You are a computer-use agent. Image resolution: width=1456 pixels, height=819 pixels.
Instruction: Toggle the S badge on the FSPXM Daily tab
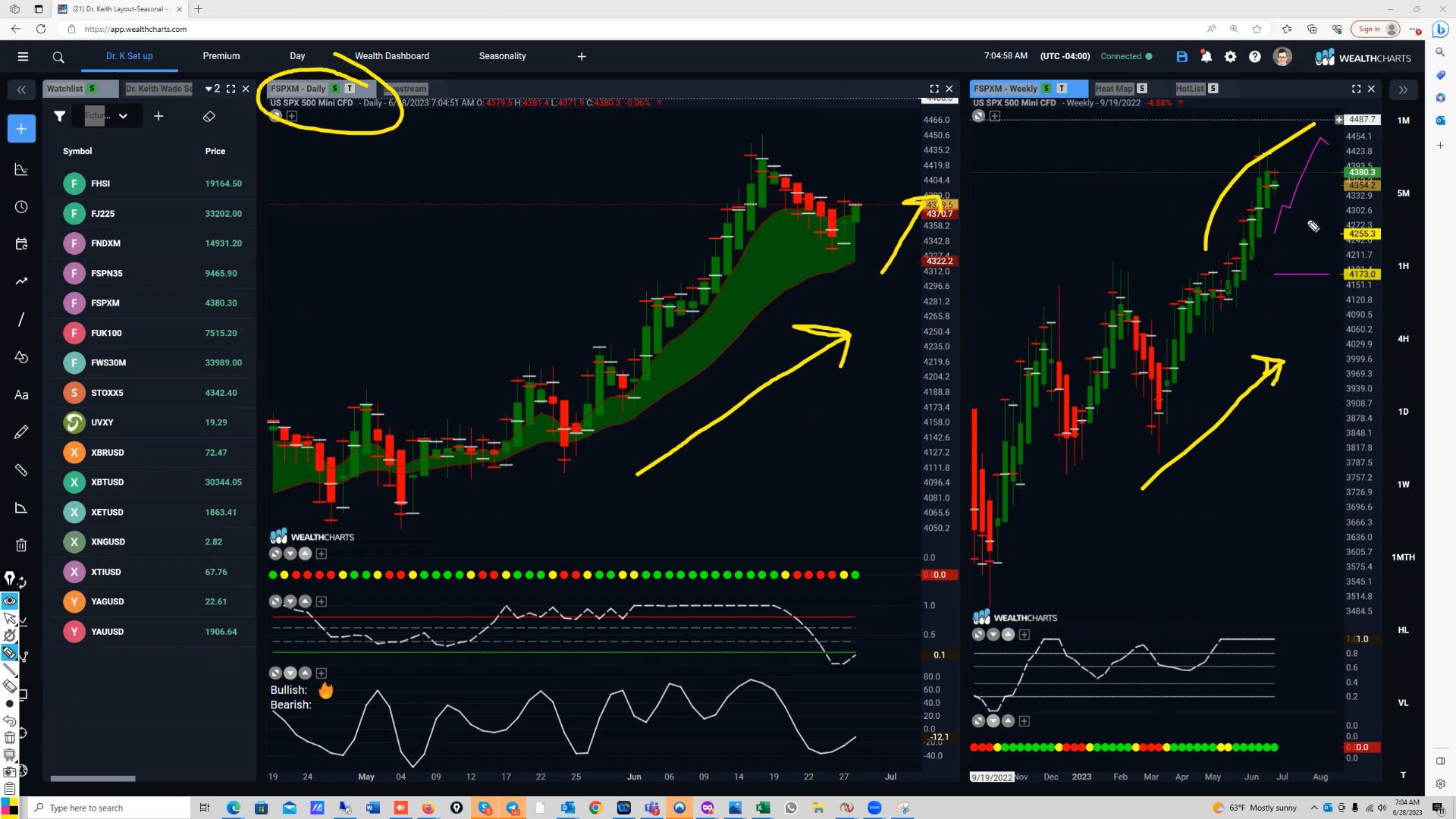click(x=335, y=89)
